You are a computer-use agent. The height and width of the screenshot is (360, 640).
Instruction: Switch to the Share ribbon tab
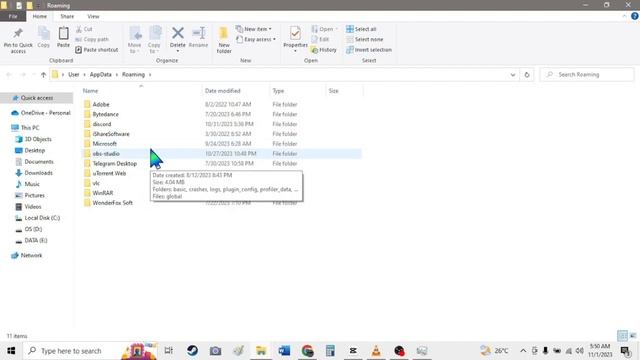tap(67, 16)
